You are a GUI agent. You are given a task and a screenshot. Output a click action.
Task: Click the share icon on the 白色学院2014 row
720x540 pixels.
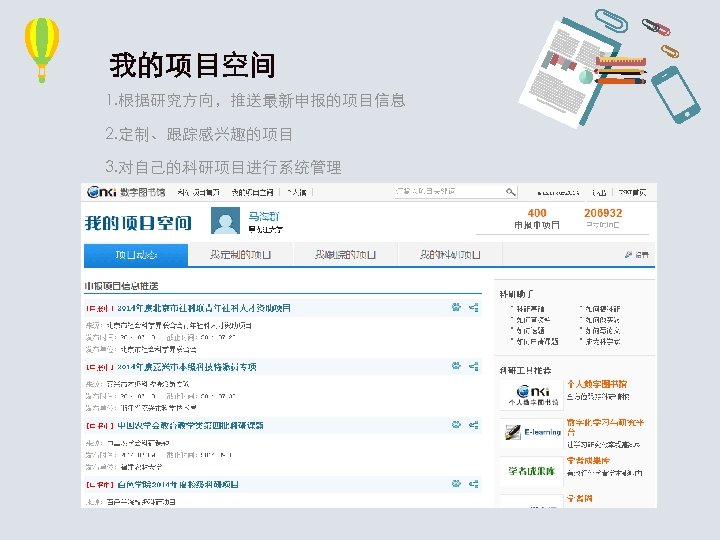click(x=474, y=484)
